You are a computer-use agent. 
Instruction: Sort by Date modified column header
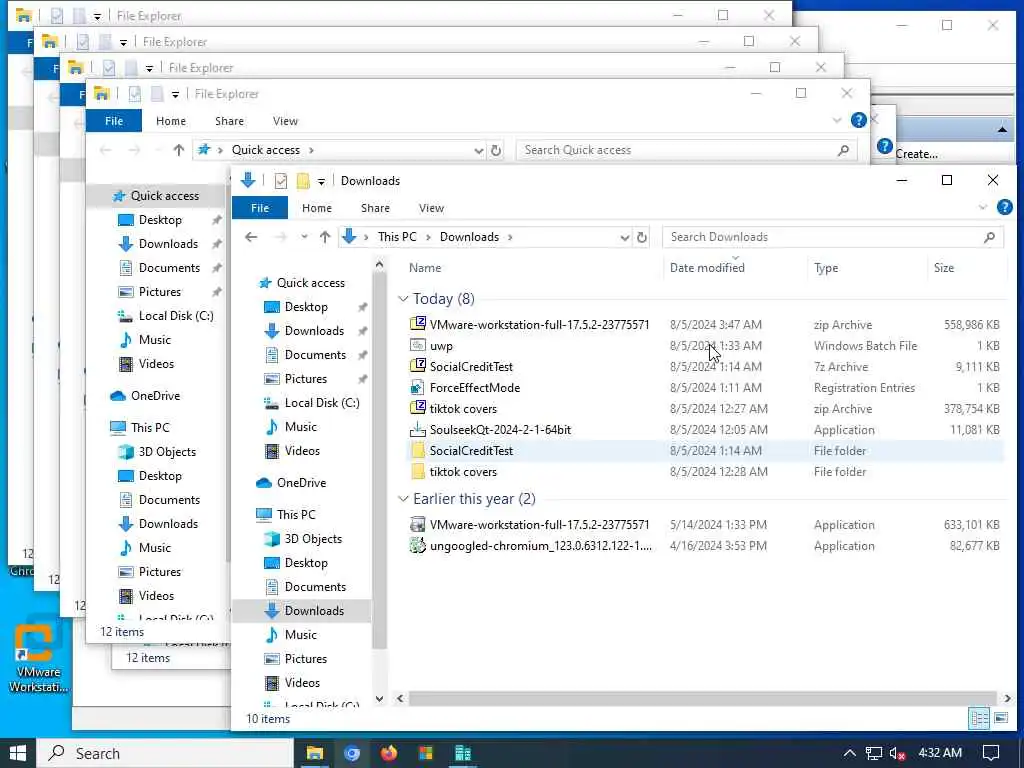[707, 268]
